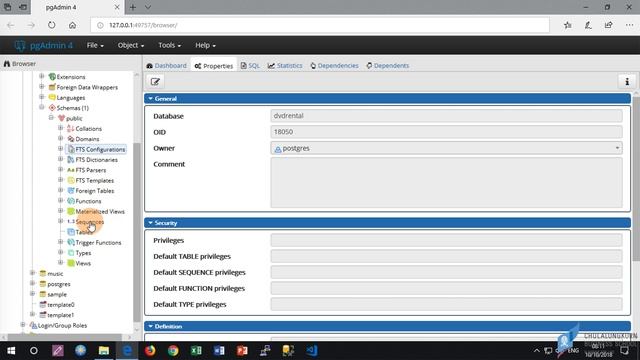
Task: Click the Languages node icon
Action: tap(52, 98)
